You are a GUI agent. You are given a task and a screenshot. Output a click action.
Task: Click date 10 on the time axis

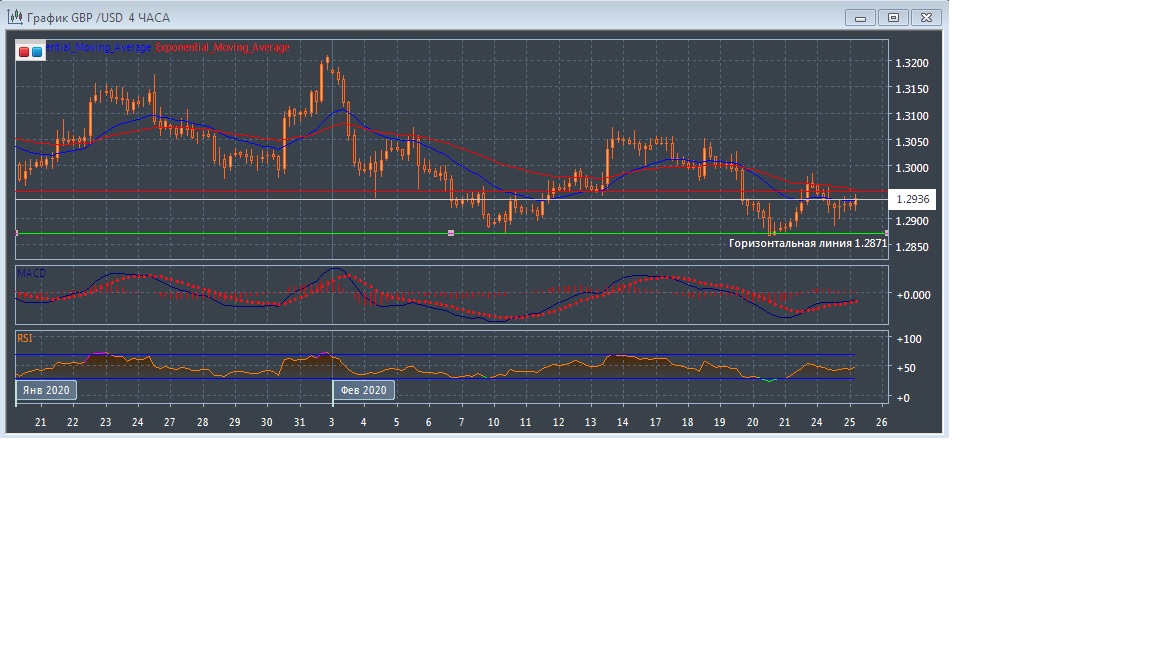tap(493, 423)
